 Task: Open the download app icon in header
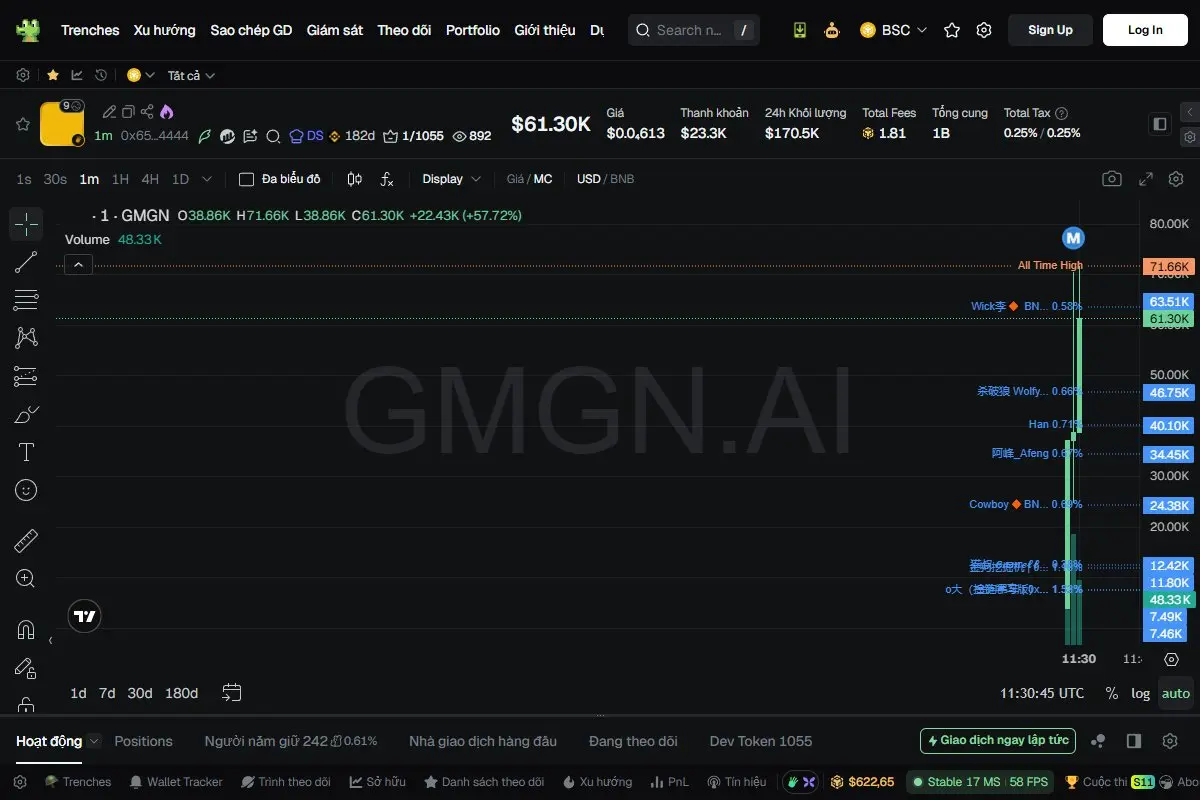[800, 30]
